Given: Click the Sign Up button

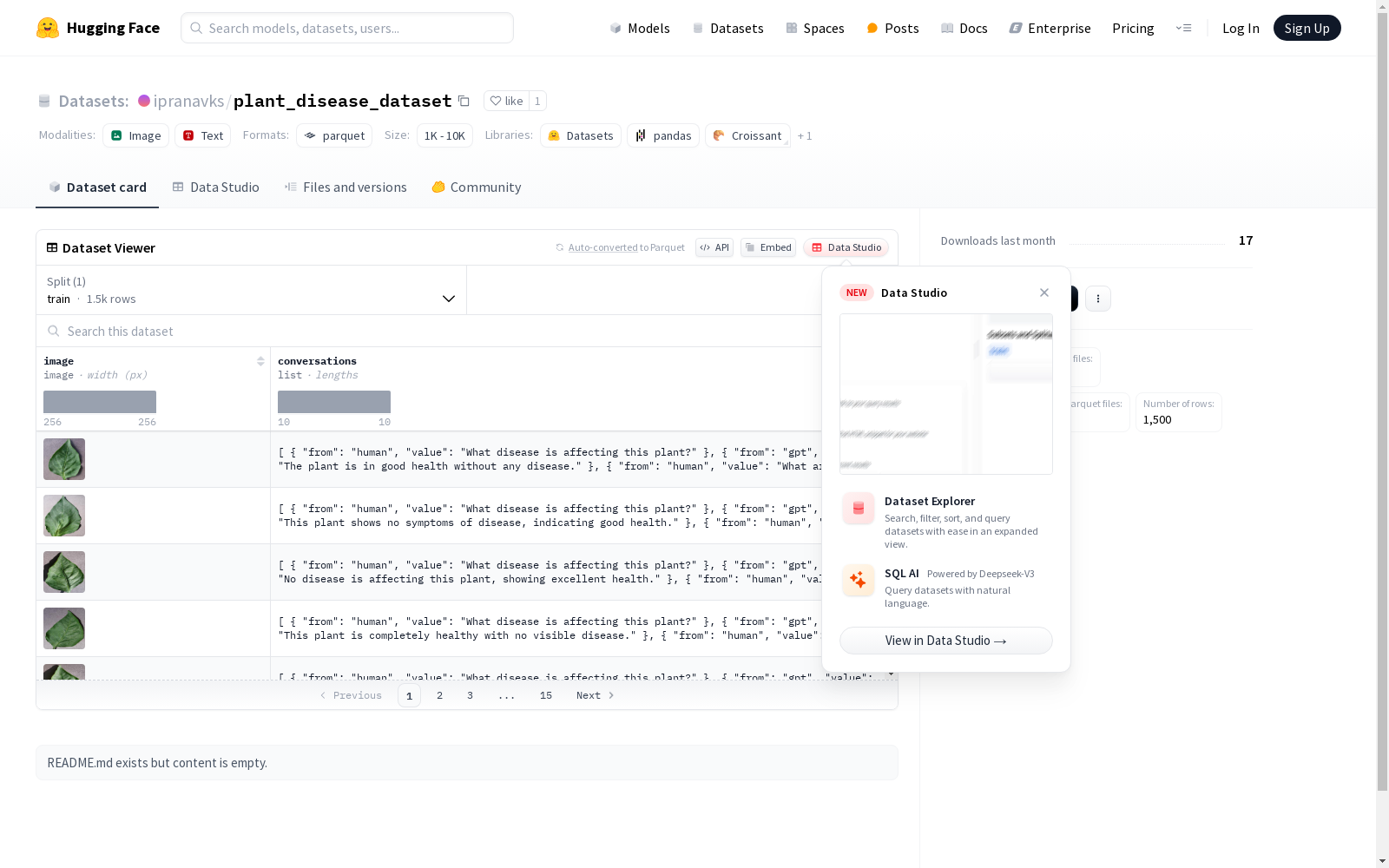Looking at the screenshot, I should click(x=1307, y=28).
